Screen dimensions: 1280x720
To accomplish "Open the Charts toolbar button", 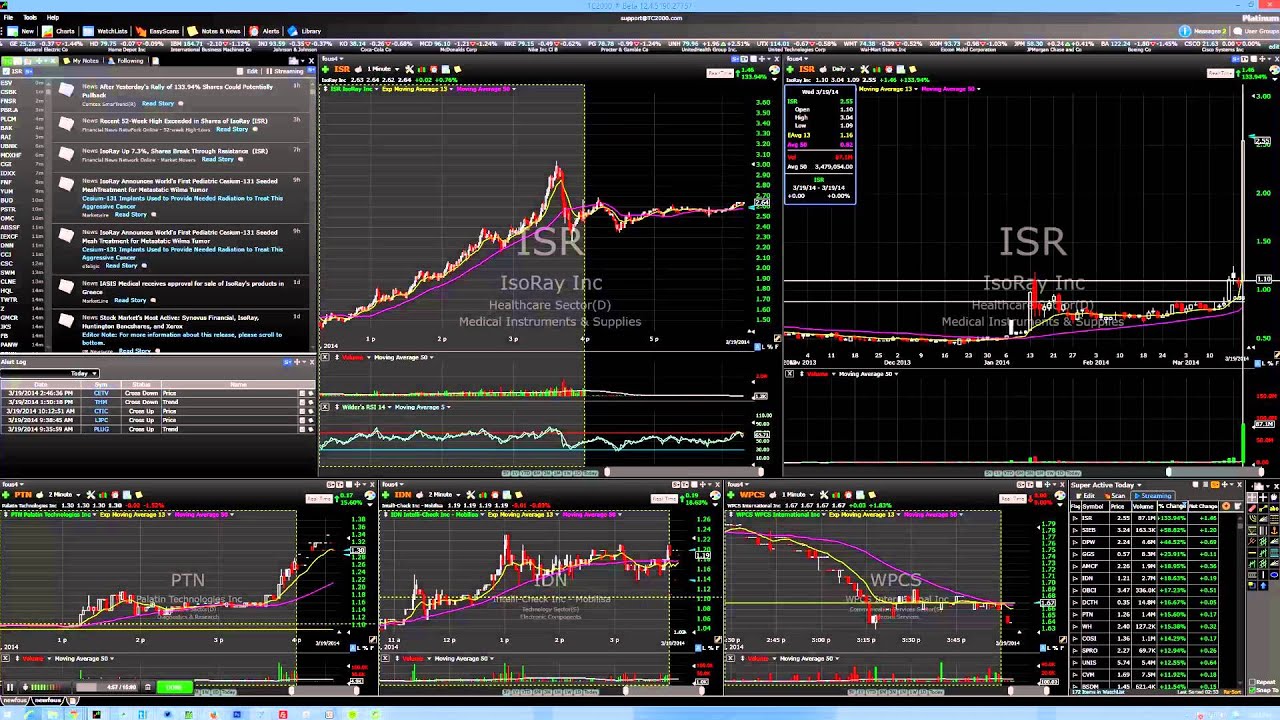I will click(59, 31).
